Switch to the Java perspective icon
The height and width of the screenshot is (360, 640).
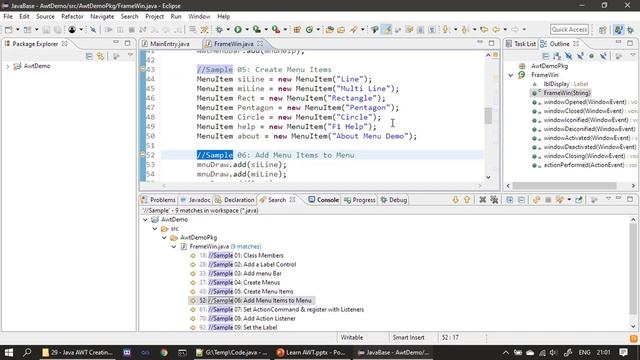click(618, 29)
